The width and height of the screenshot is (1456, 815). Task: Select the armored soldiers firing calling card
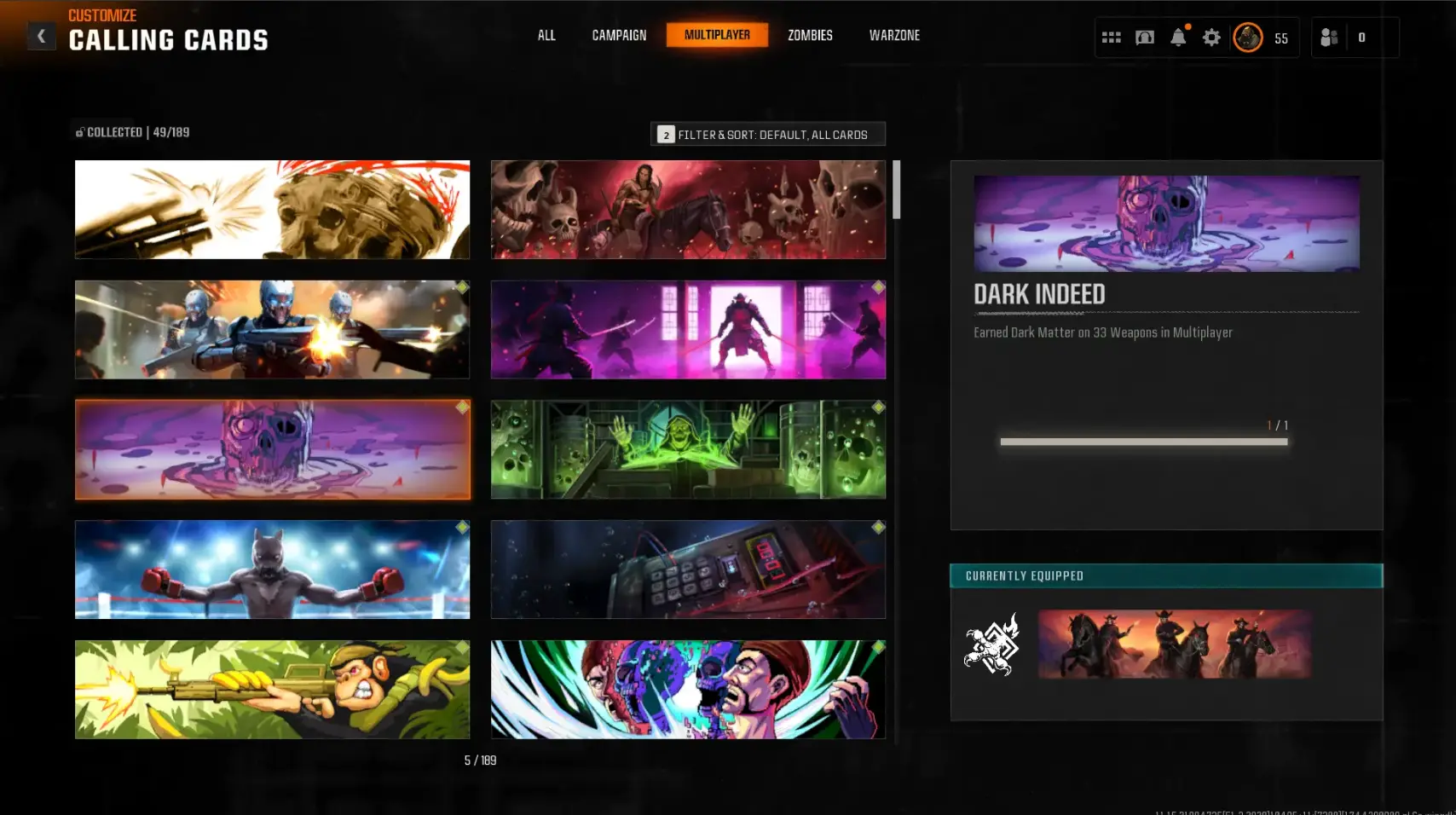272,330
